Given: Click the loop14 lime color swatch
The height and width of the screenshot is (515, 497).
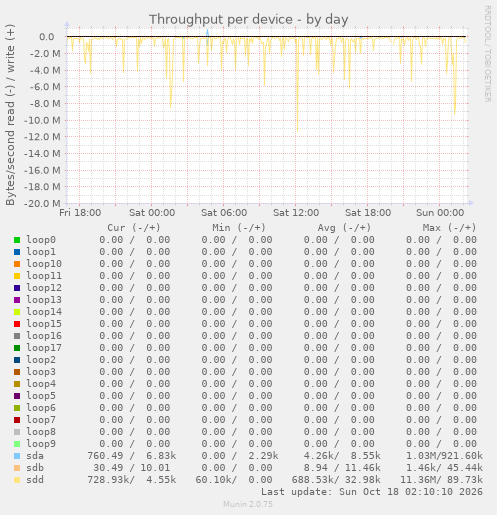Looking at the screenshot, I should pos(17,312).
